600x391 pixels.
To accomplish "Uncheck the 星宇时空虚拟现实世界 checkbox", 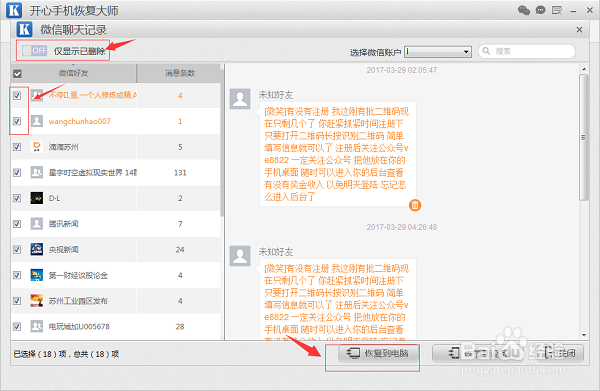I will [17, 173].
